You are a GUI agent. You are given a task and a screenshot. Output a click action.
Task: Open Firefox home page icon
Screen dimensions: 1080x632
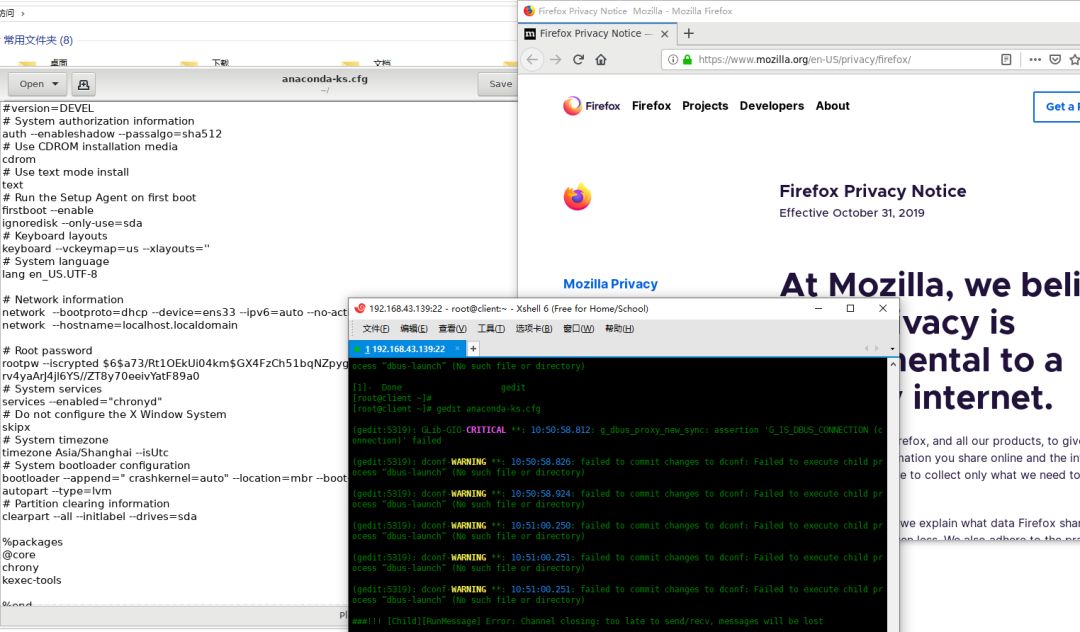point(601,60)
